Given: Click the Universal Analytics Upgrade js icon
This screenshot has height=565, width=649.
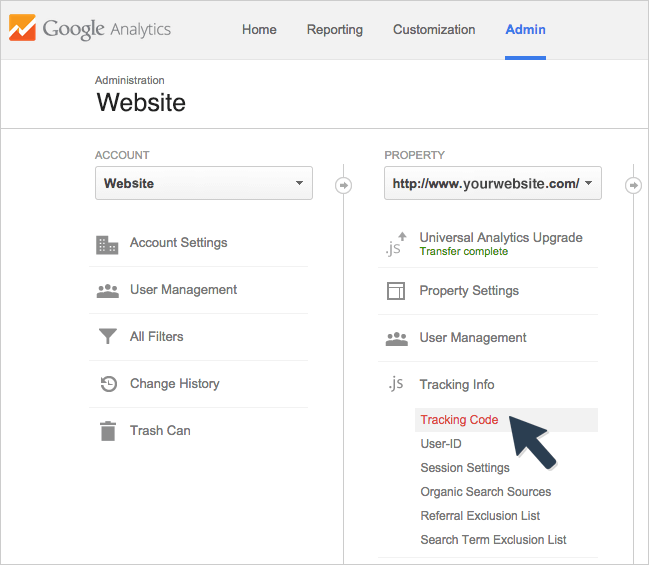Looking at the screenshot, I should (x=396, y=244).
